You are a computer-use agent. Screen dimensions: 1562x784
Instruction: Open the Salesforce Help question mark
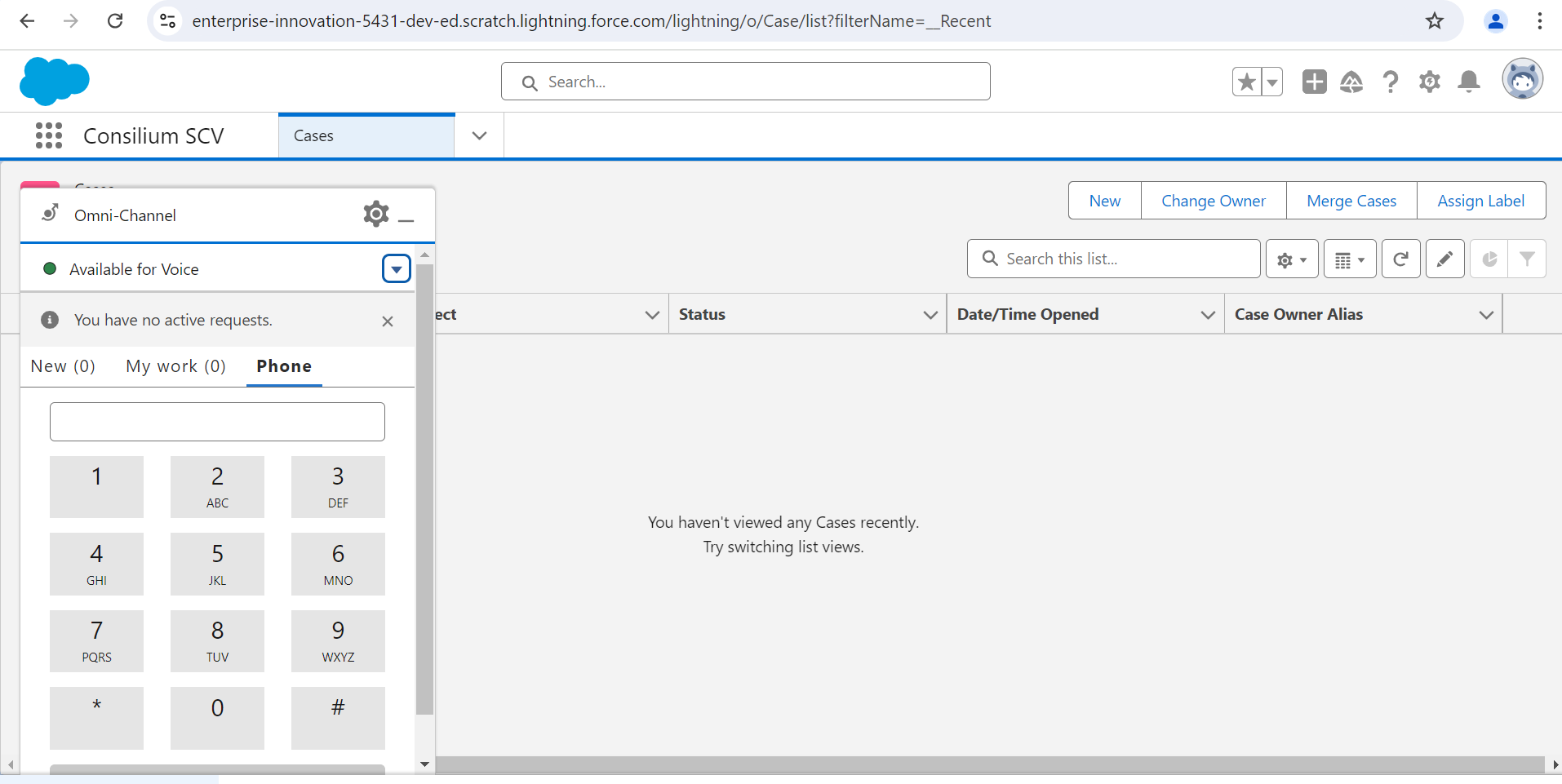point(1390,82)
